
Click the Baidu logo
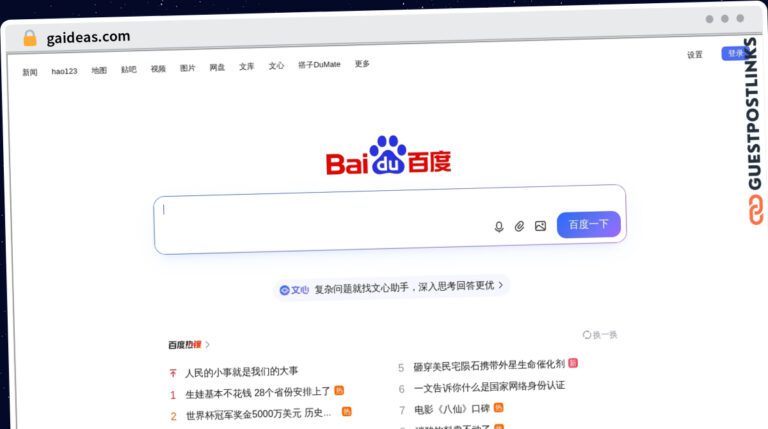[x=388, y=156]
